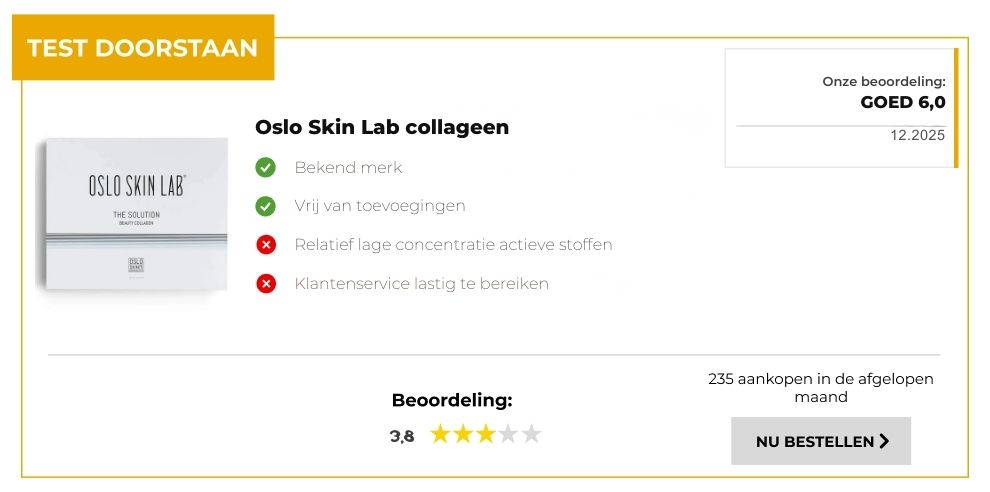Click the Onze beoordeling label
Image resolution: width=990 pixels, height=492 pixels.
[x=883, y=82]
